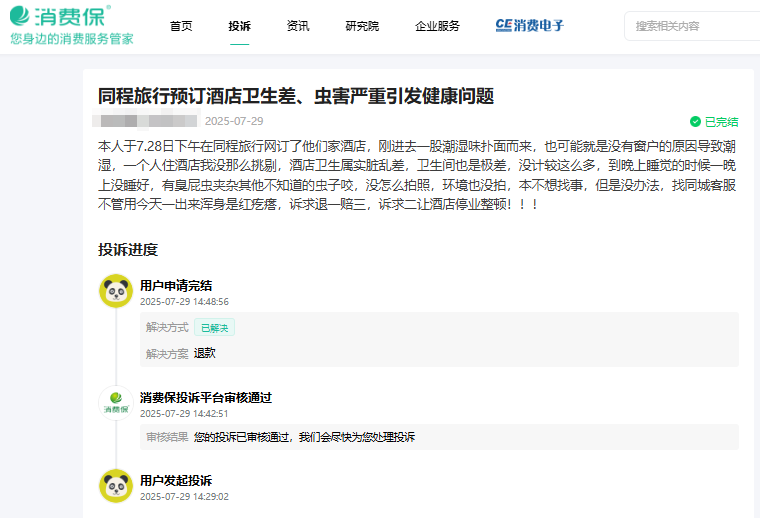The height and width of the screenshot is (518, 760).
Task: Click the green 已完结 checkmark icon
Action: (x=695, y=122)
